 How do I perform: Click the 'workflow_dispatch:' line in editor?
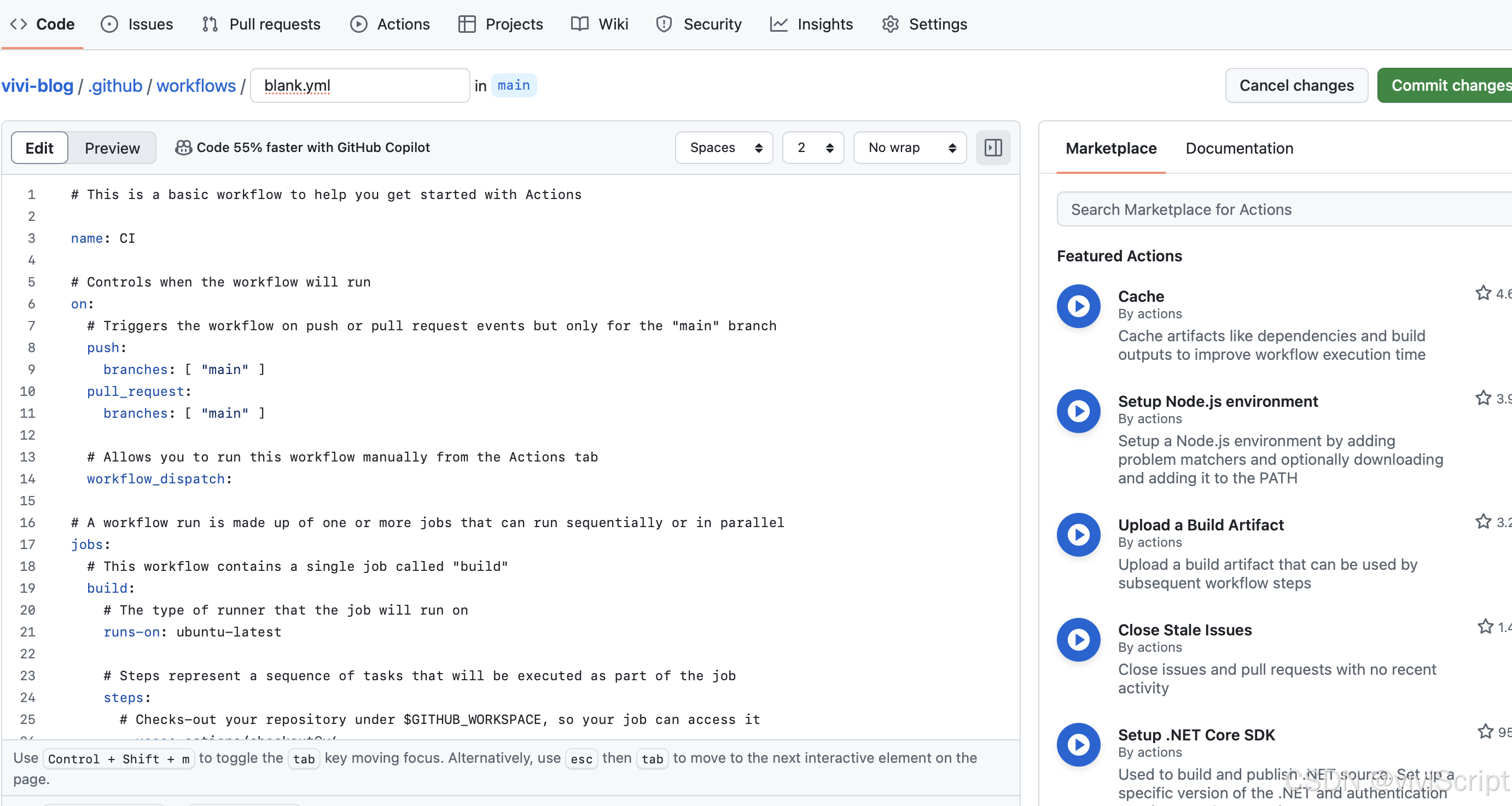coord(160,478)
